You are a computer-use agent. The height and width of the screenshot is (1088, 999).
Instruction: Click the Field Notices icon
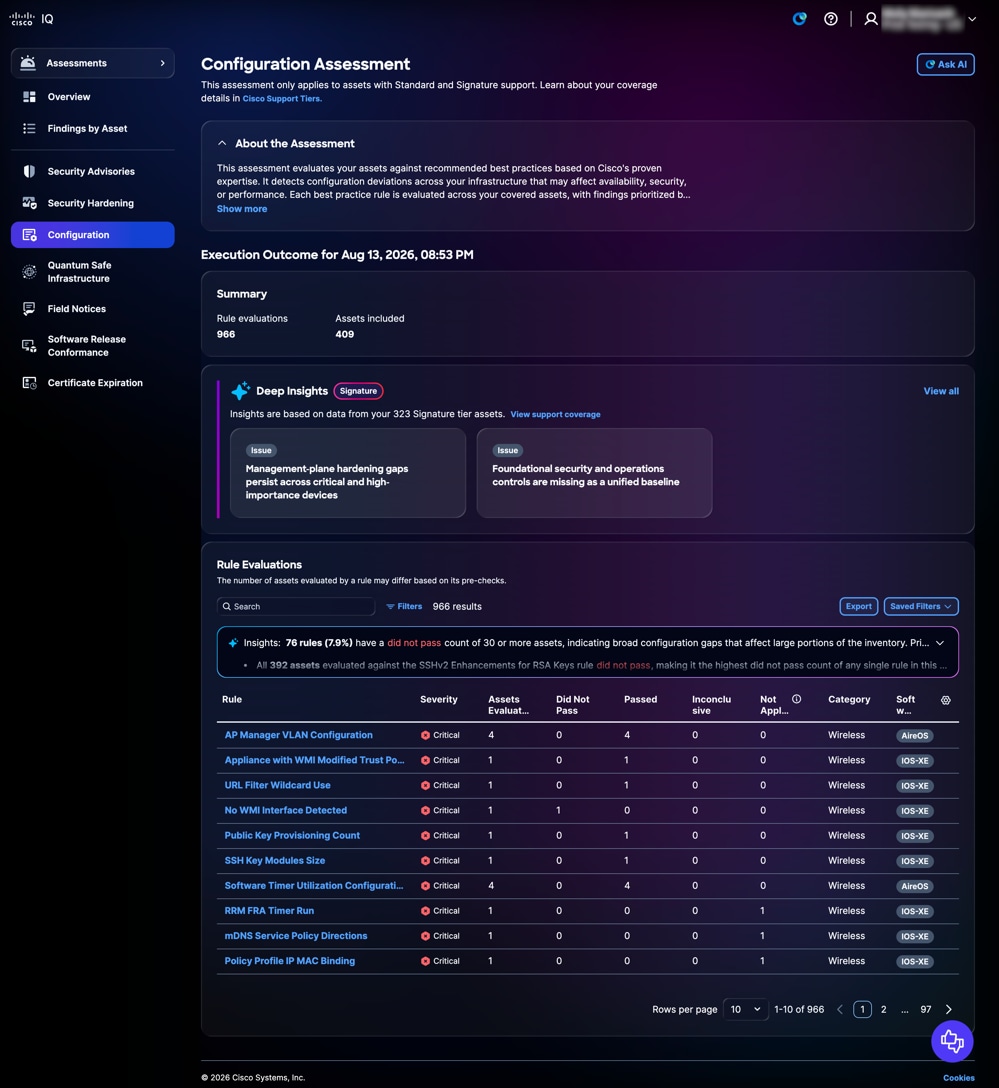point(29,309)
